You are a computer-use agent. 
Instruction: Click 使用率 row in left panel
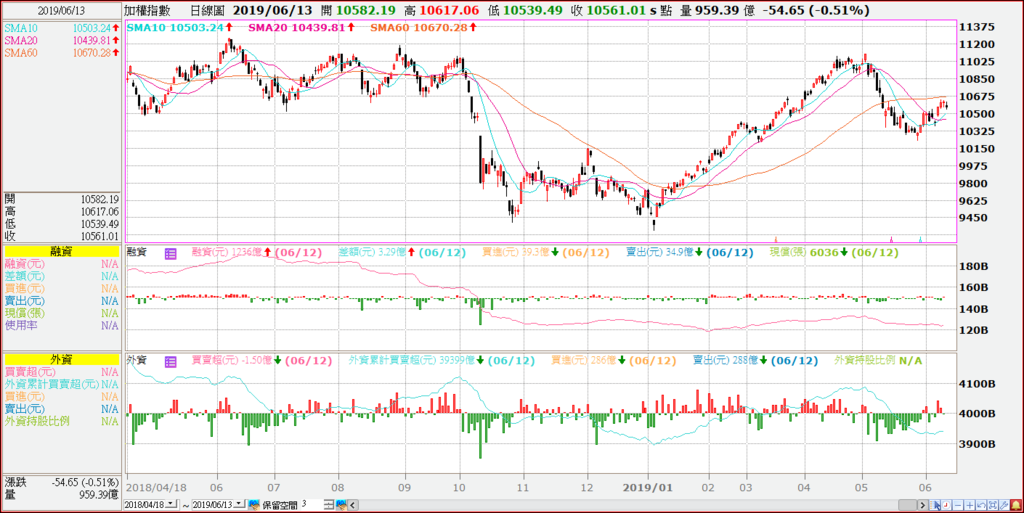click(x=61, y=325)
